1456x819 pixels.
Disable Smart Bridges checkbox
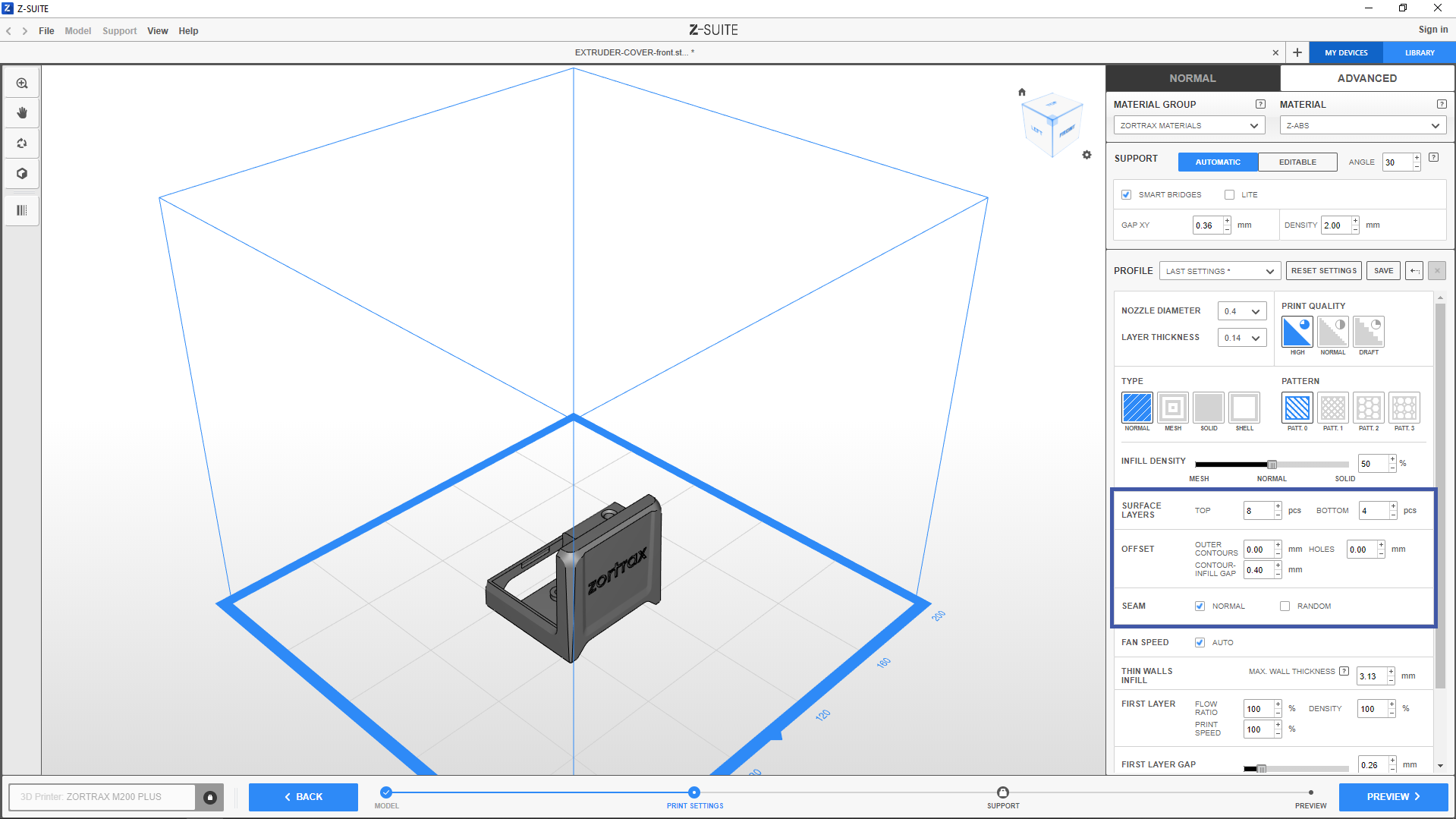(x=1127, y=195)
